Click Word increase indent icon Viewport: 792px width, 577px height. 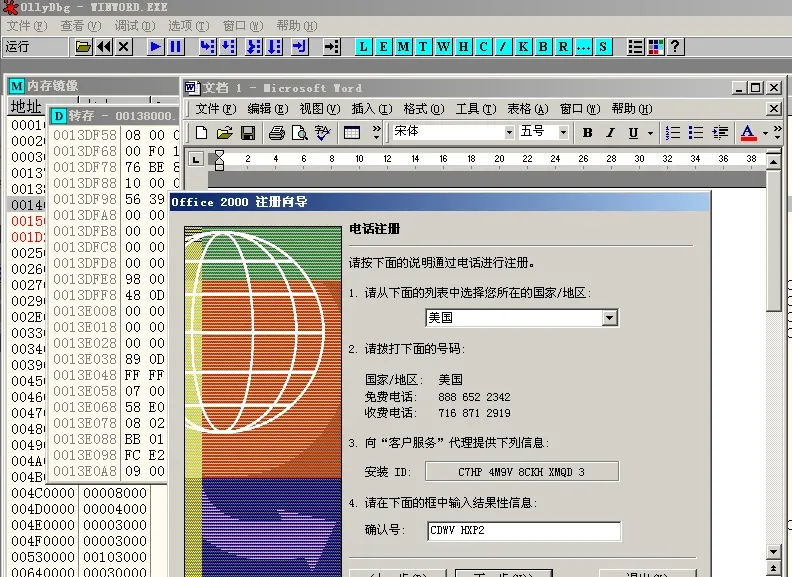pyautogui.click(x=720, y=133)
